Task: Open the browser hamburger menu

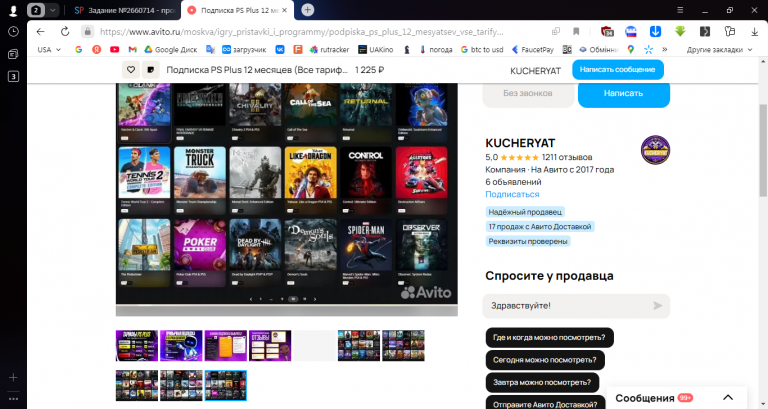Action: (x=680, y=10)
